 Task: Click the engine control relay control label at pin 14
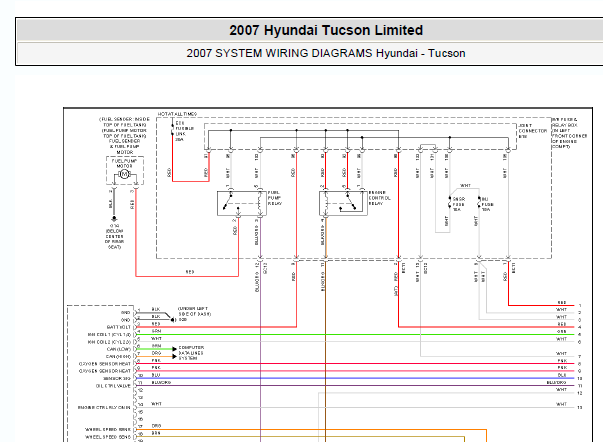tap(104, 407)
